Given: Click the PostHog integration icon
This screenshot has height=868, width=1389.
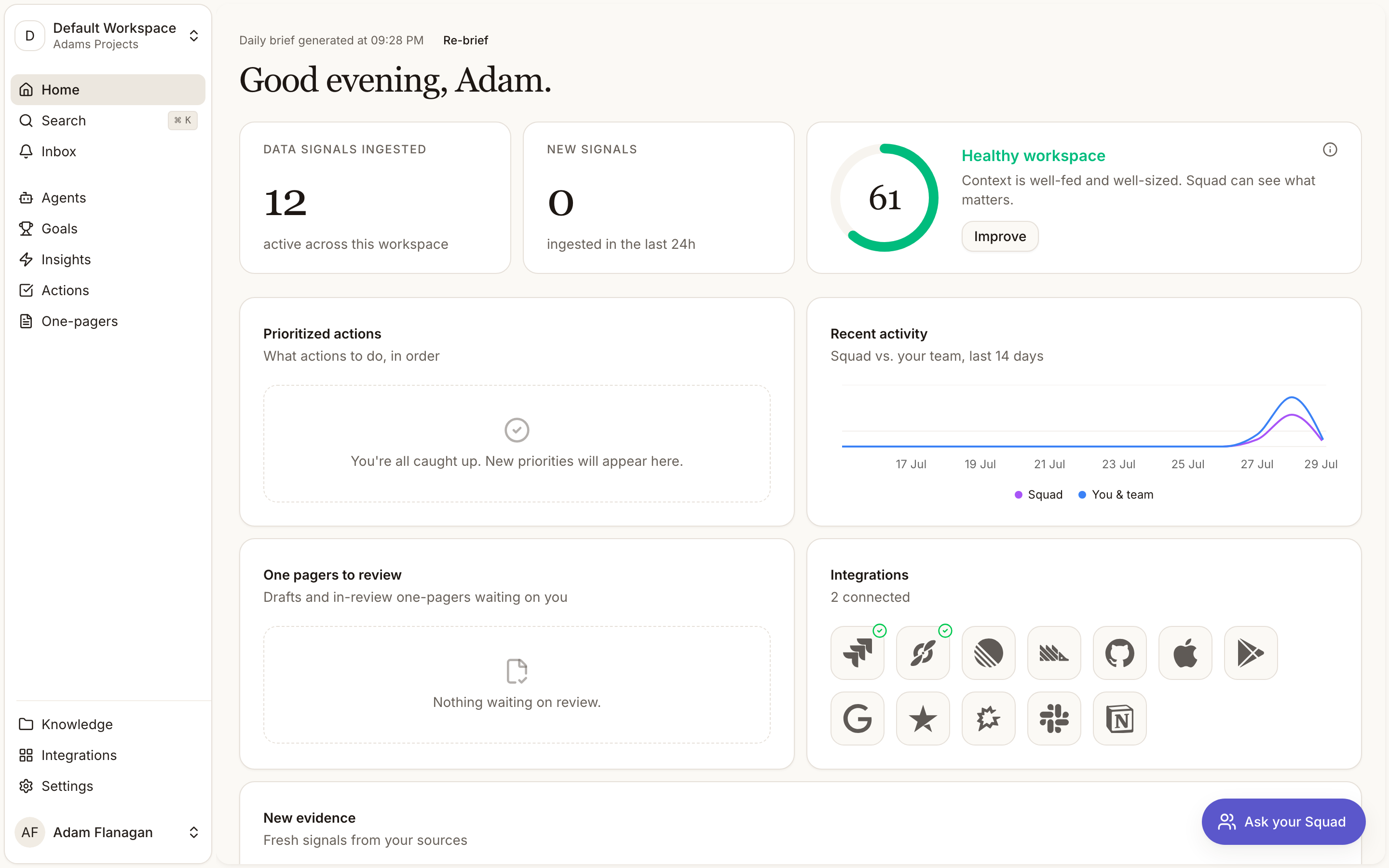Looking at the screenshot, I should click(x=1054, y=653).
